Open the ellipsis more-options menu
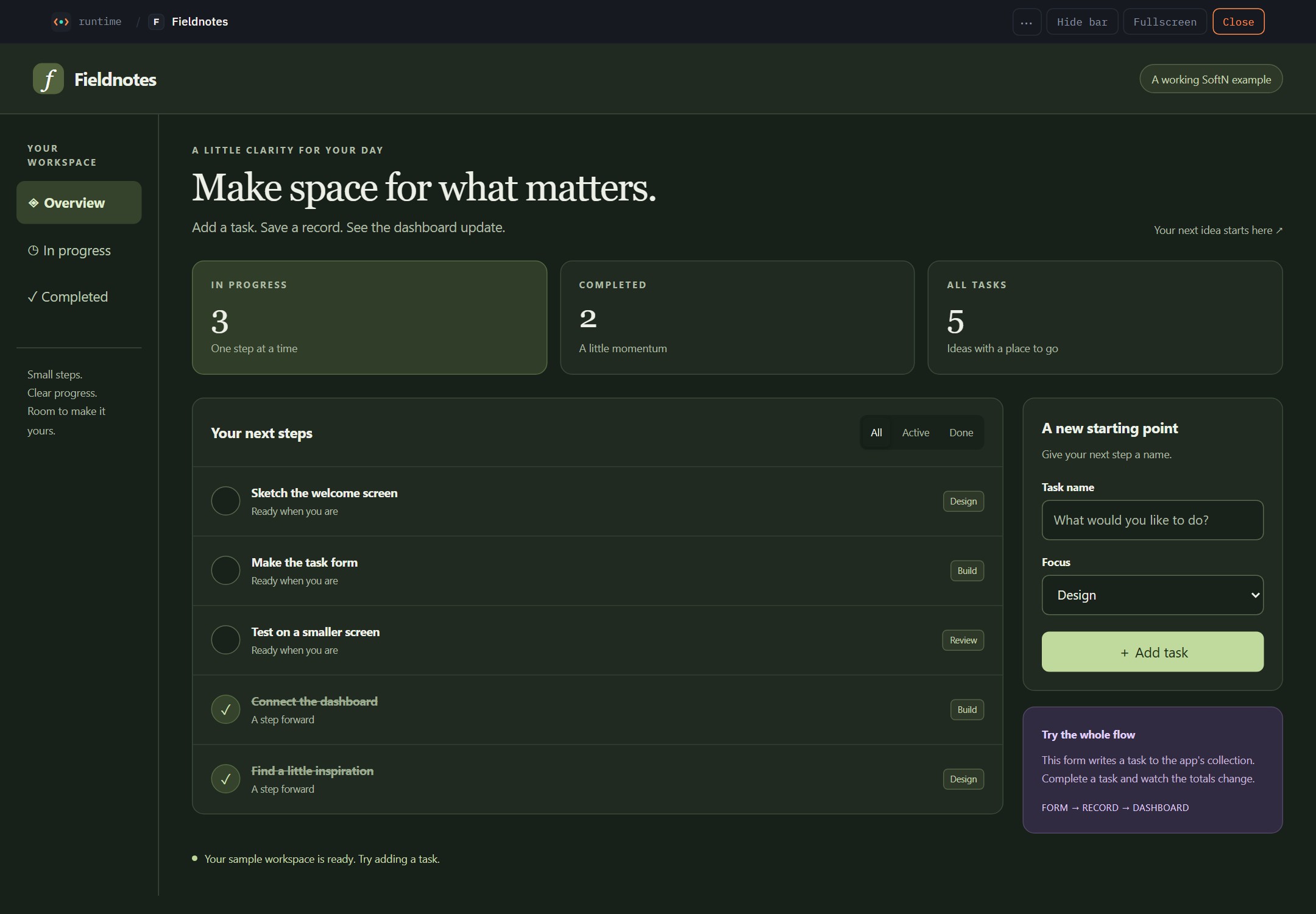The width and height of the screenshot is (1316, 914). tap(1027, 22)
